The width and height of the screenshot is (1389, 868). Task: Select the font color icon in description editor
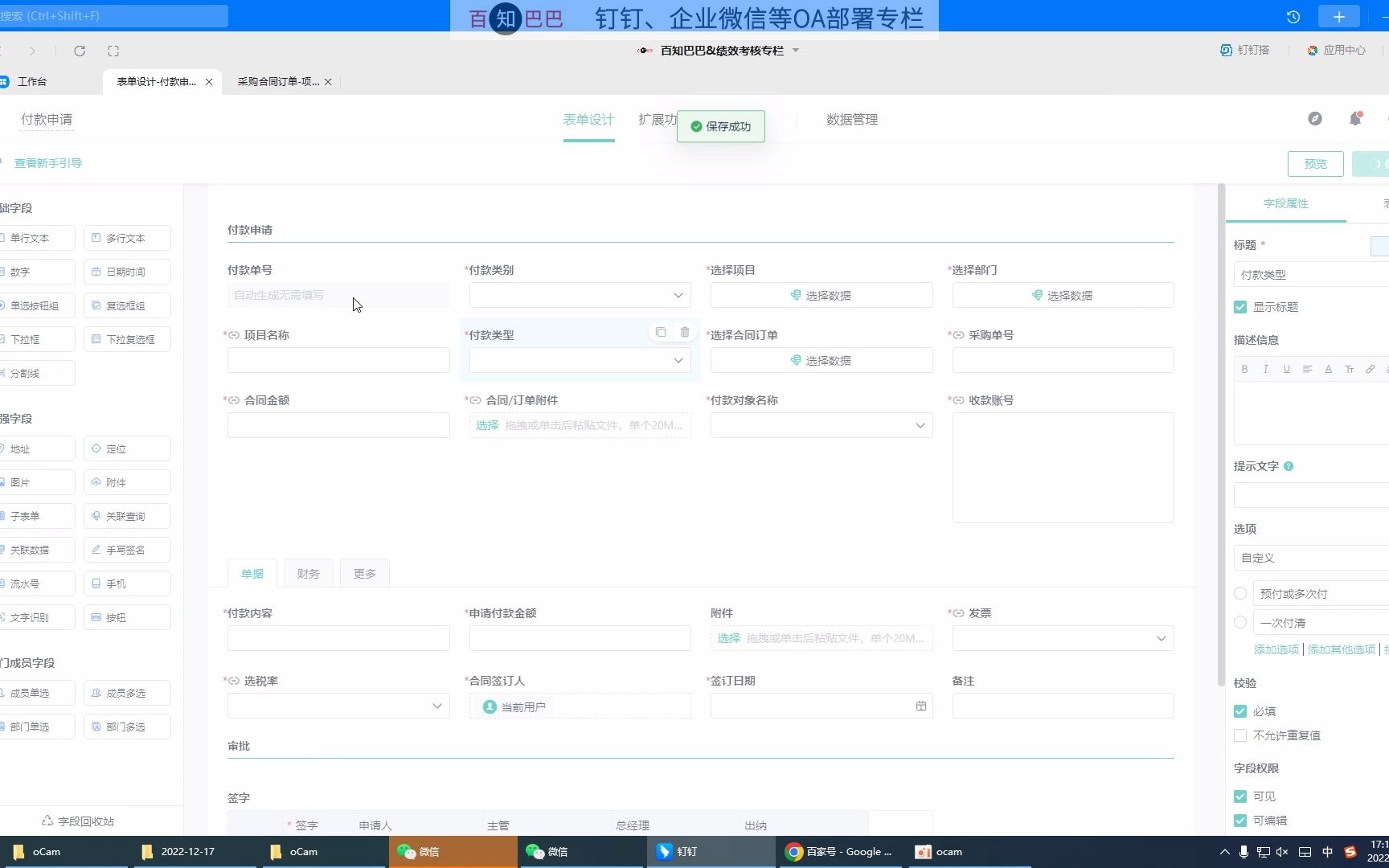point(1329,369)
